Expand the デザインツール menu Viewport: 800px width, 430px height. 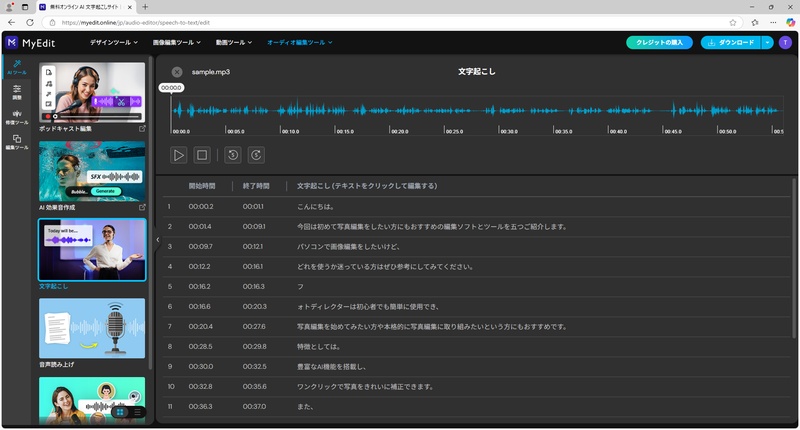pyautogui.click(x=116, y=43)
